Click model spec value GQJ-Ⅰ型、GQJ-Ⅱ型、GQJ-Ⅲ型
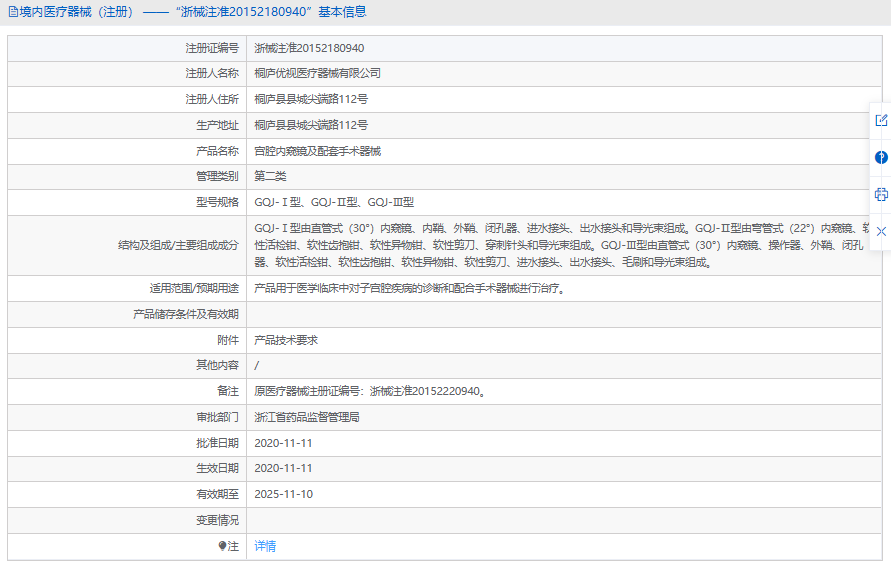 tap(334, 202)
